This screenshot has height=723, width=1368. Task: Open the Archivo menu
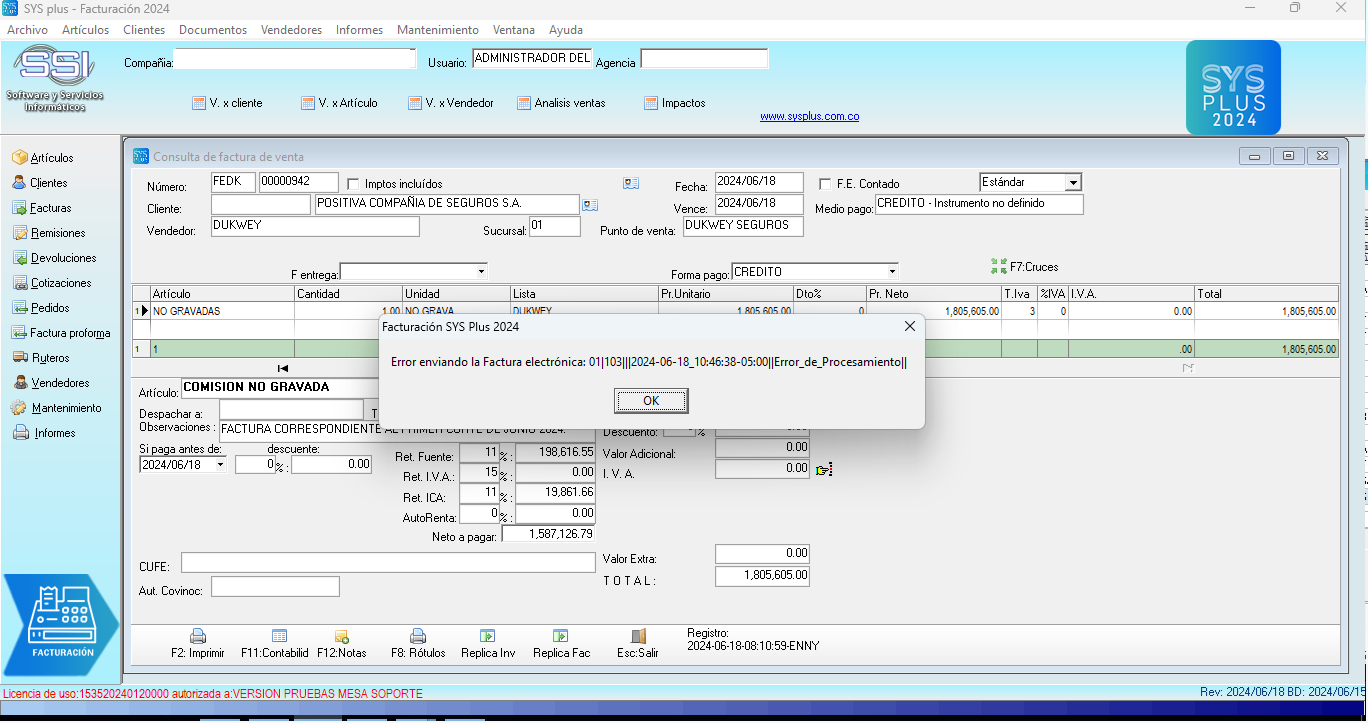coord(27,30)
